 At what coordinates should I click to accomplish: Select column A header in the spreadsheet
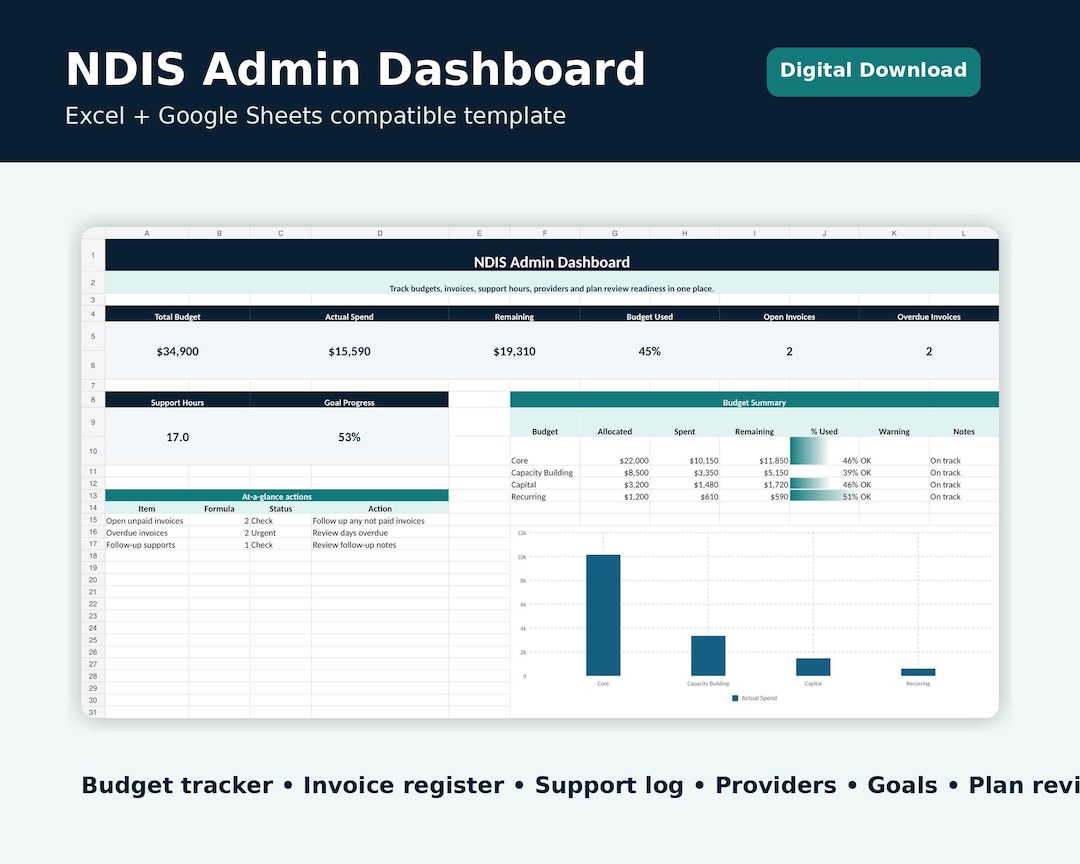pos(147,233)
